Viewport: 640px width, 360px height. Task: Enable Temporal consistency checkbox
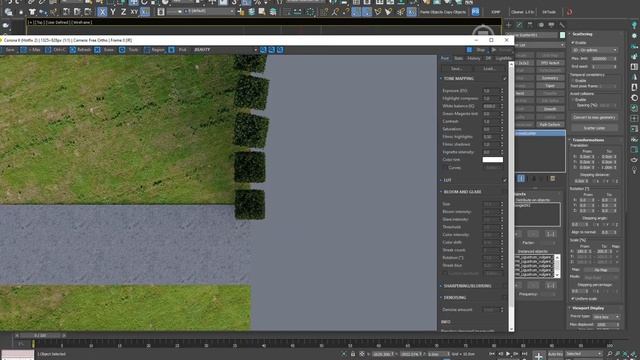point(573,81)
